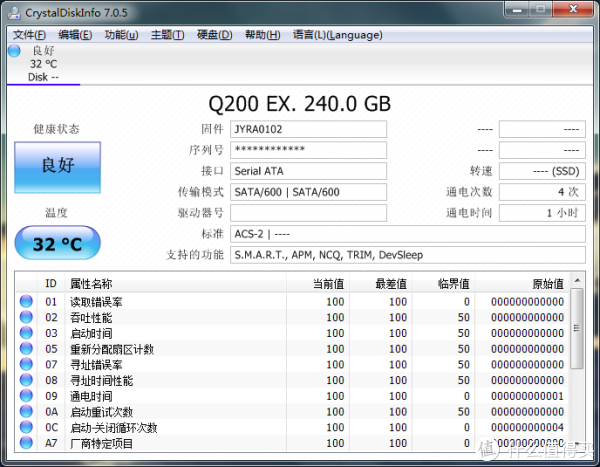Select the blue disk status icon at top
The width and height of the screenshot is (600, 467).
click(x=14, y=51)
